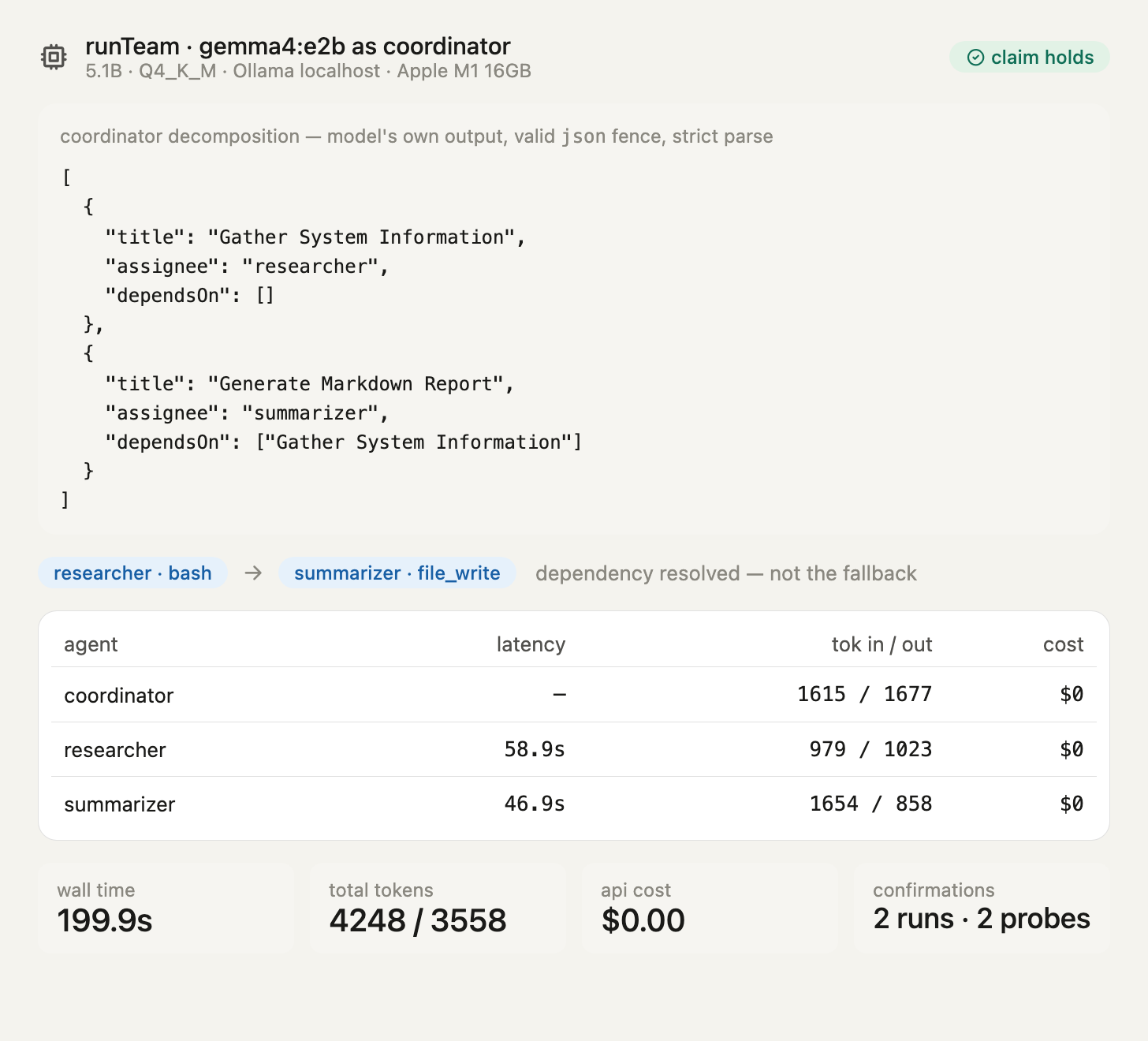The image size is (1148, 1041).
Task: Click the assignee "summarizer" JSON line
Action: click(x=247, y=413)
